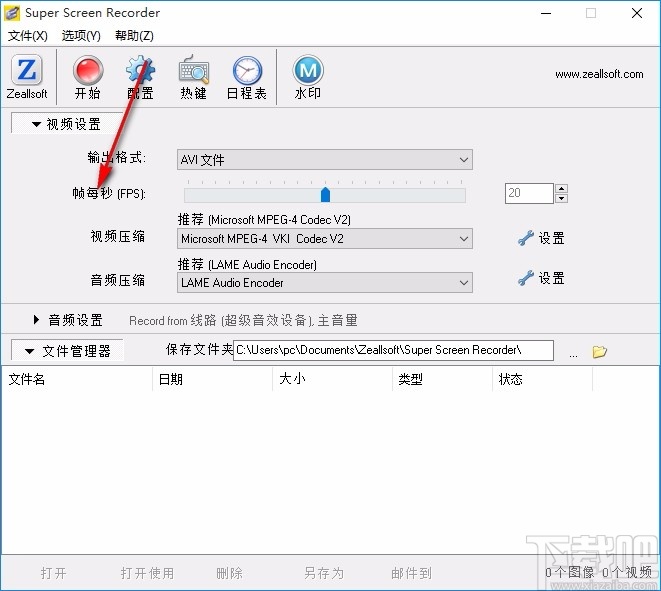Image resolution: width=661 pixels, height=591 pixels.
Task: Open the 帮助(Z) menu
Action: pyautogui.click(x=134, y=36)
